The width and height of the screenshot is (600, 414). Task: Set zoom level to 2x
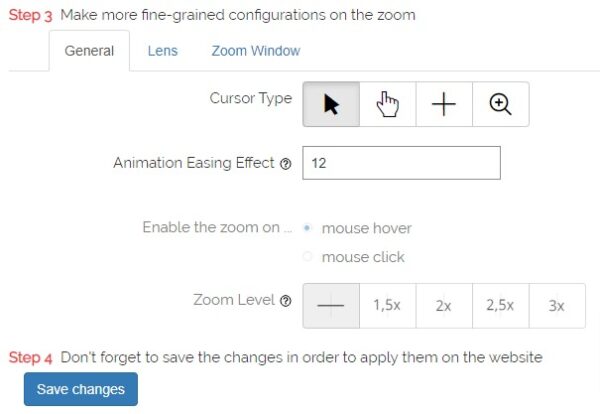pyautogui.click(x=443, y=306)
